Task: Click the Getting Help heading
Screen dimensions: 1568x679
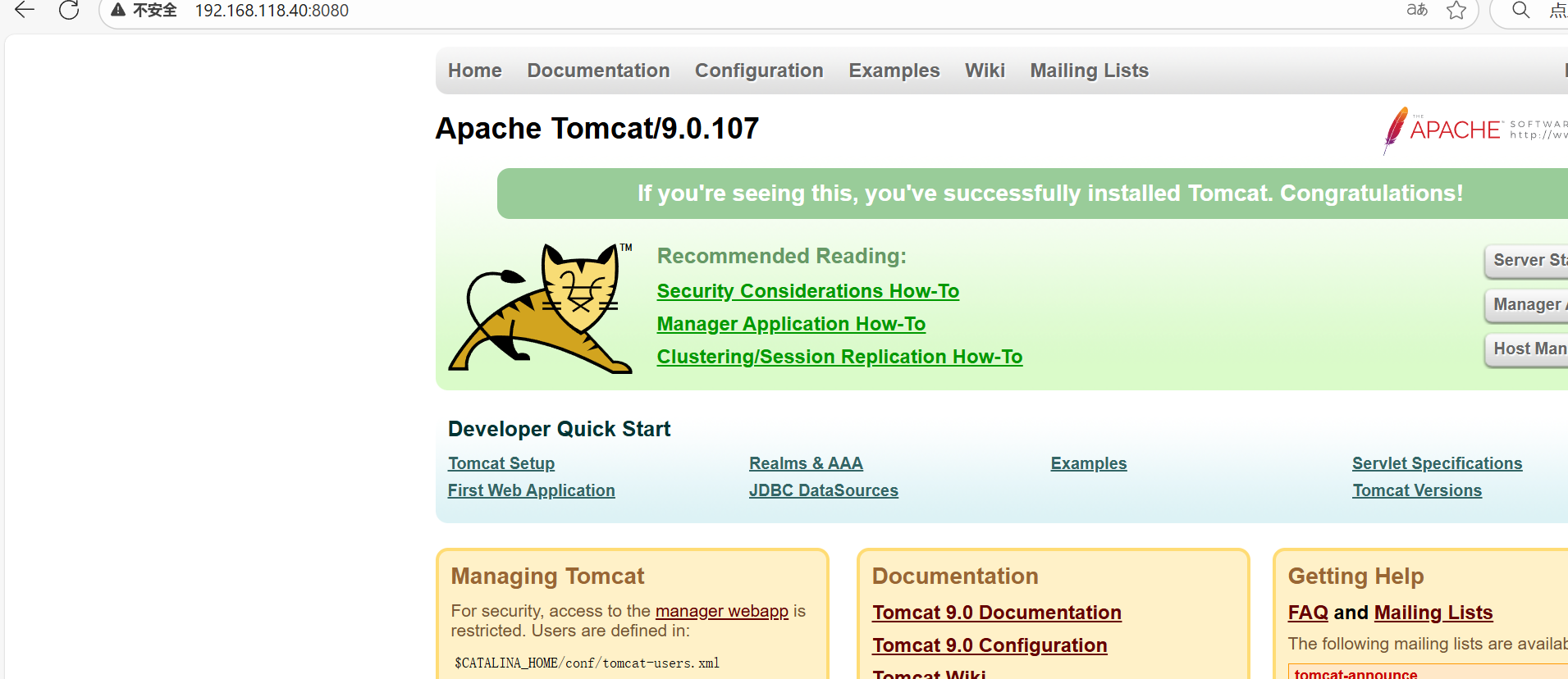Action: (1355, 576)
